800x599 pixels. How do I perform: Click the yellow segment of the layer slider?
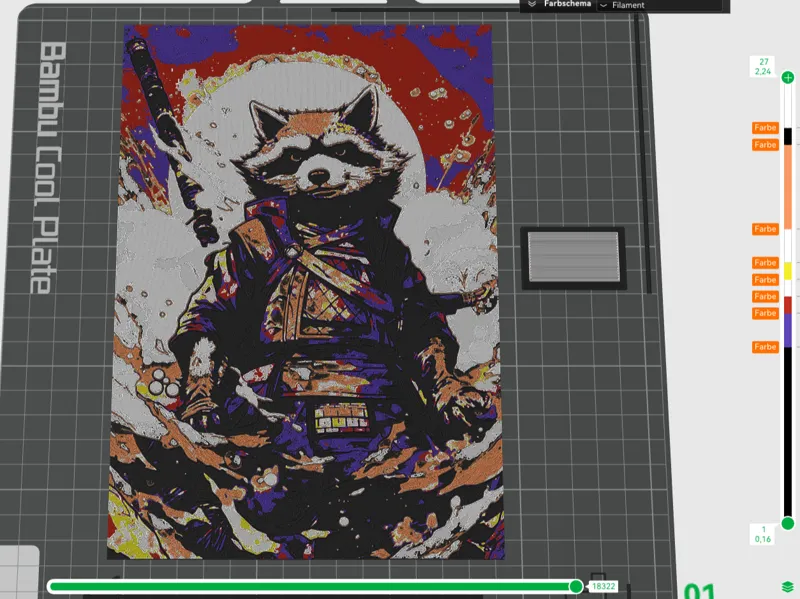click(788, 271)
